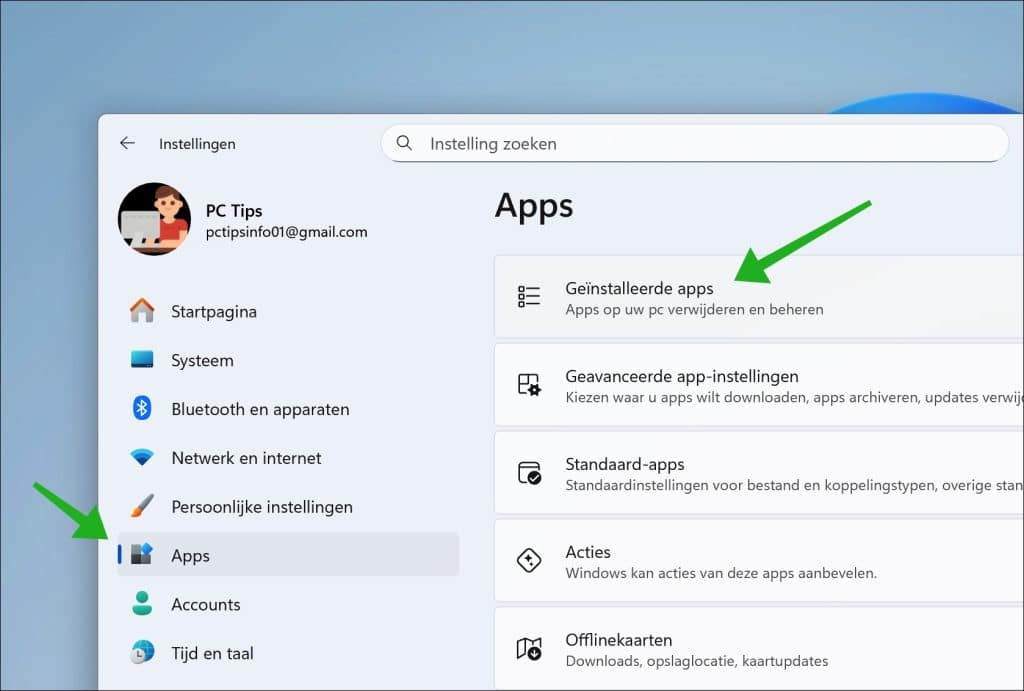The width and height of the screenshot is (1024, 691).
Task: Click the Bluetooth icon in sidebar
Action: coord(142,408)
